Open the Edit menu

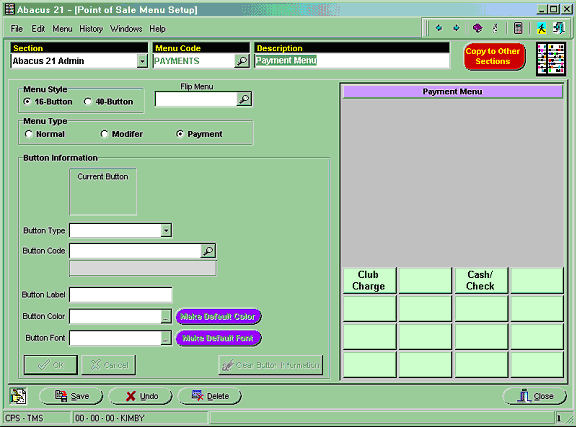(x=38, y=29)
